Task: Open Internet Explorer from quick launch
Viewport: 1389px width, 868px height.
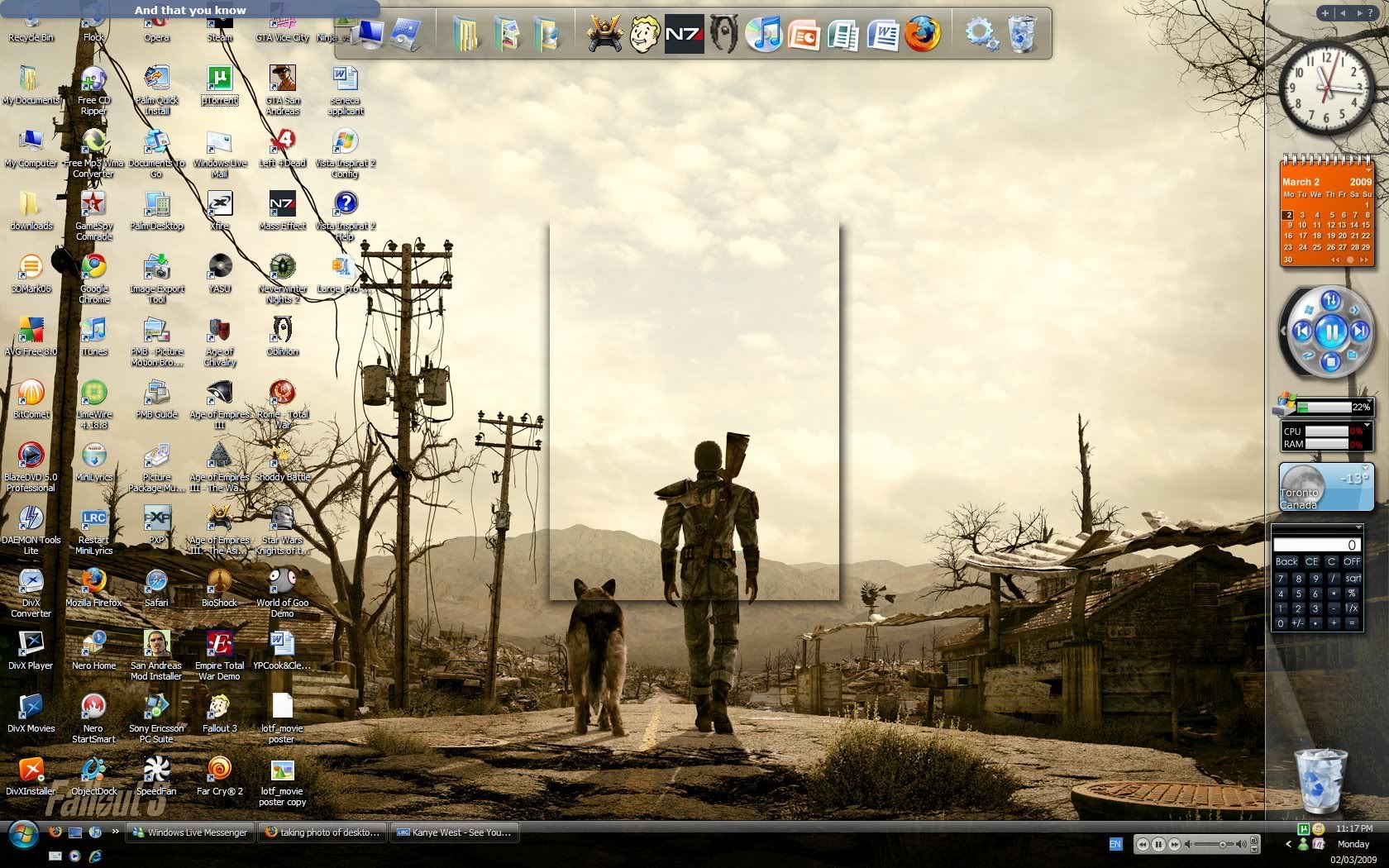Action: [95, 856]
